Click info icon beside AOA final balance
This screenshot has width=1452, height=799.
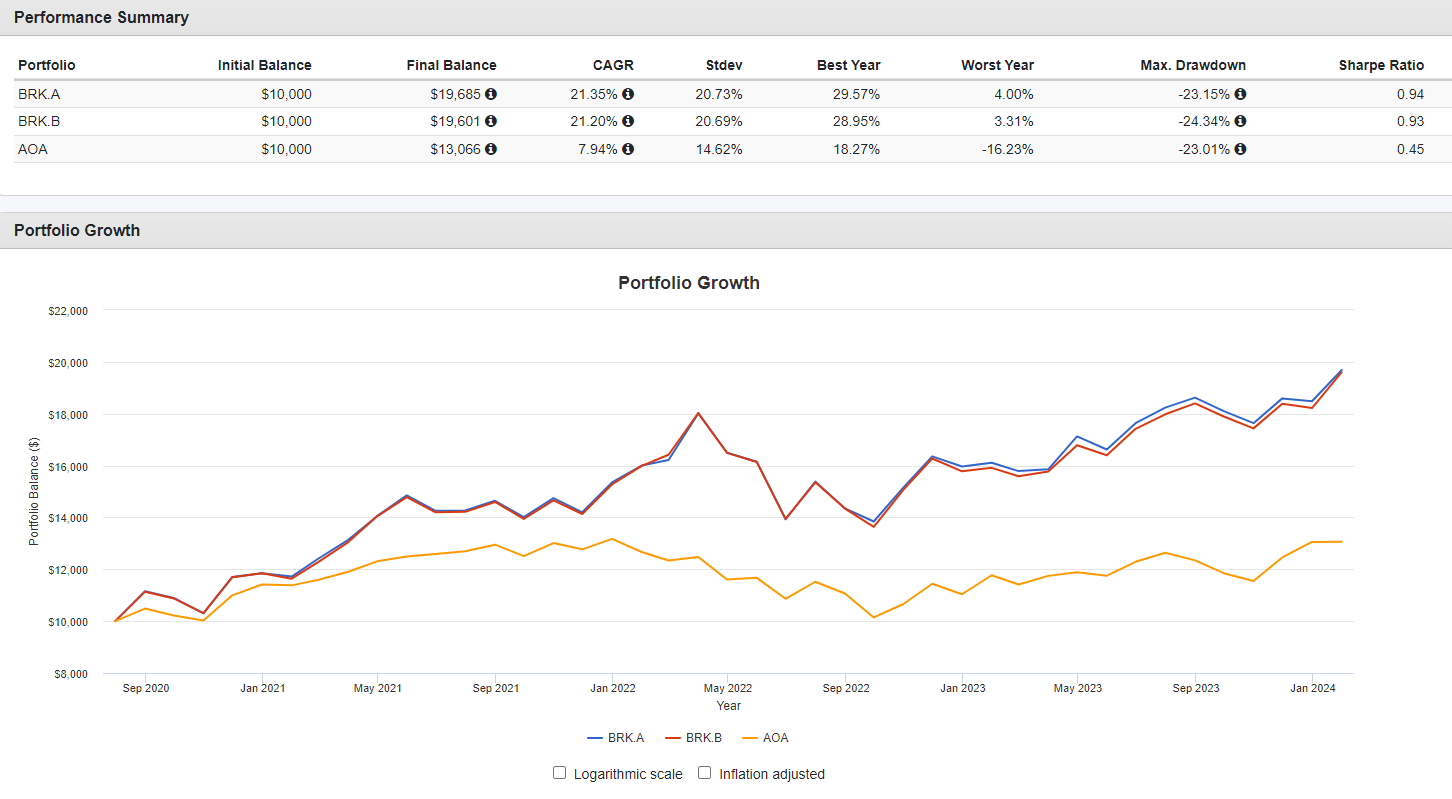(x=491, y=149)
